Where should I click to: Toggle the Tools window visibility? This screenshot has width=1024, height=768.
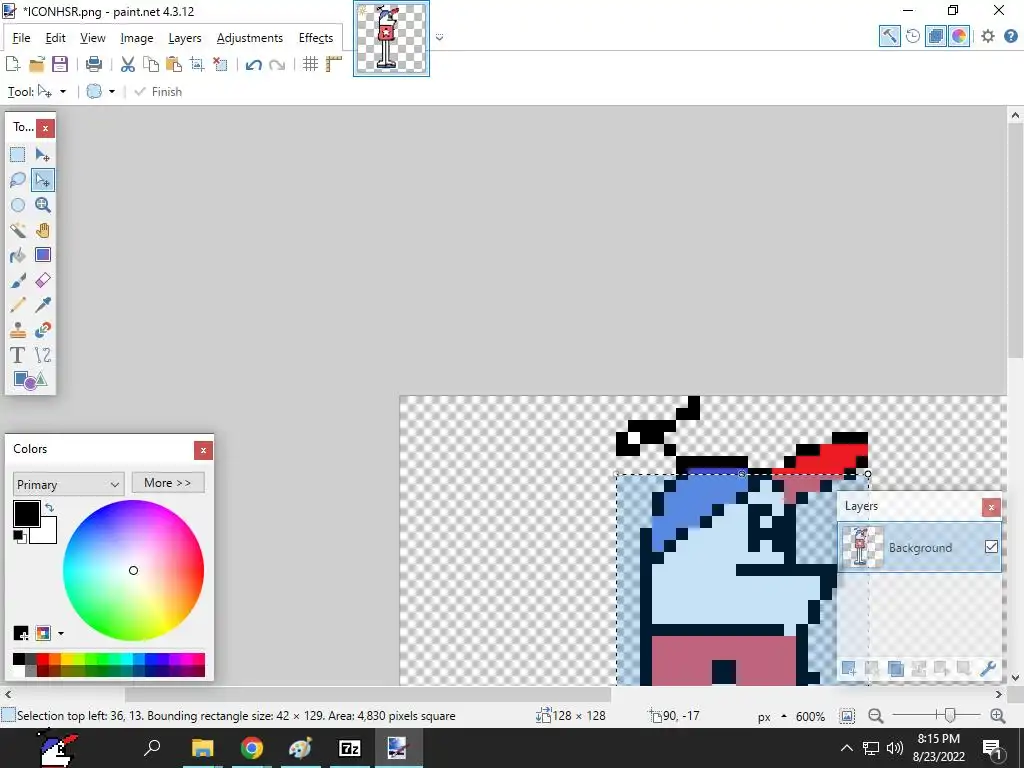pos(889,36)
